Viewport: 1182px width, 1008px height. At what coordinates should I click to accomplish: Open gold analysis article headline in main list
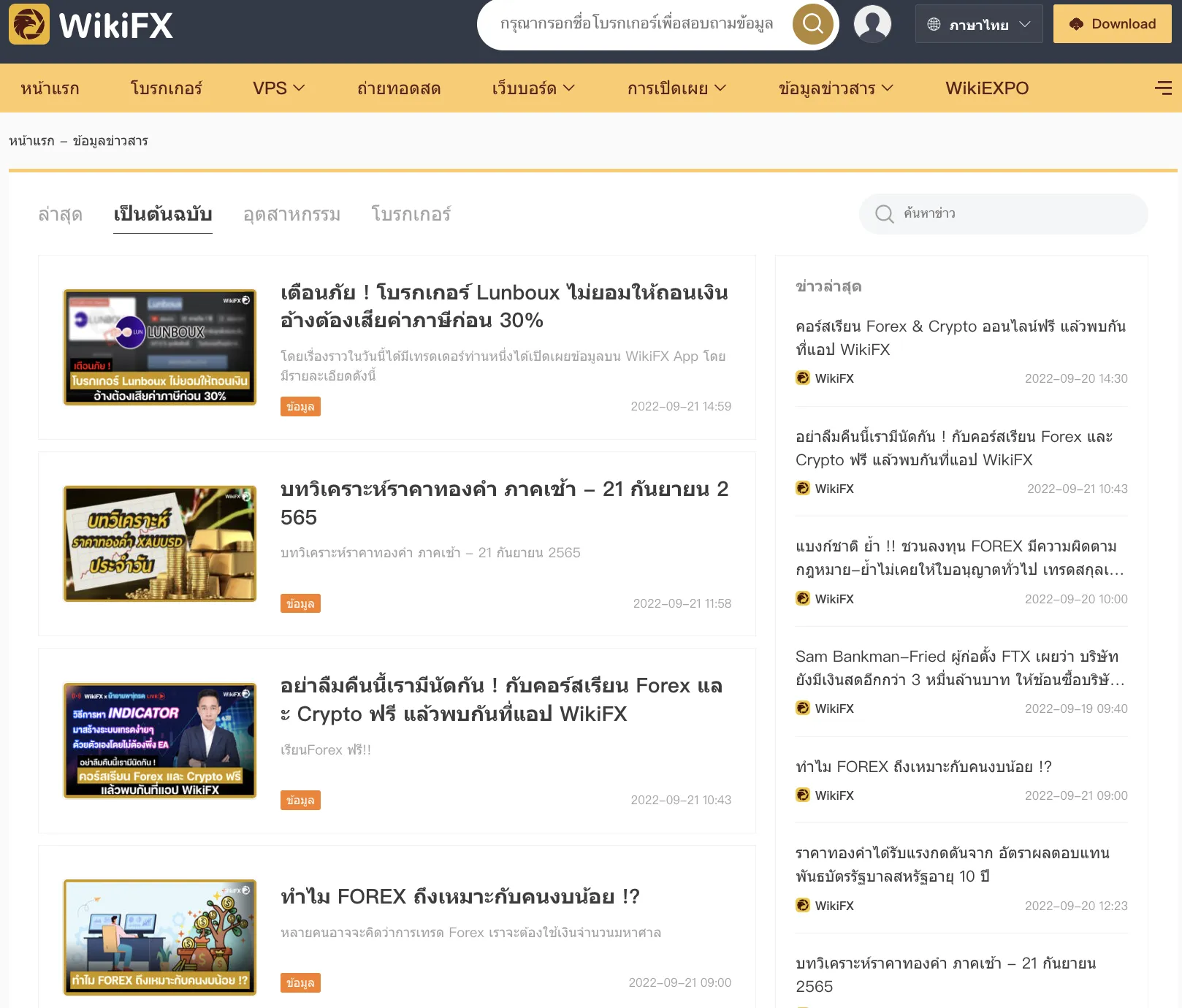[x=504, y=503]
